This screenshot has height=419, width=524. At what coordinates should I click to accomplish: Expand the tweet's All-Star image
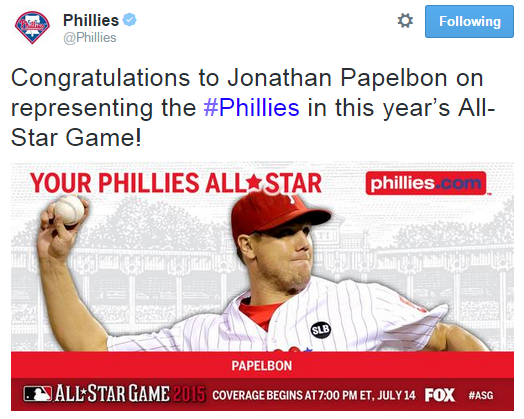point(262,286)
